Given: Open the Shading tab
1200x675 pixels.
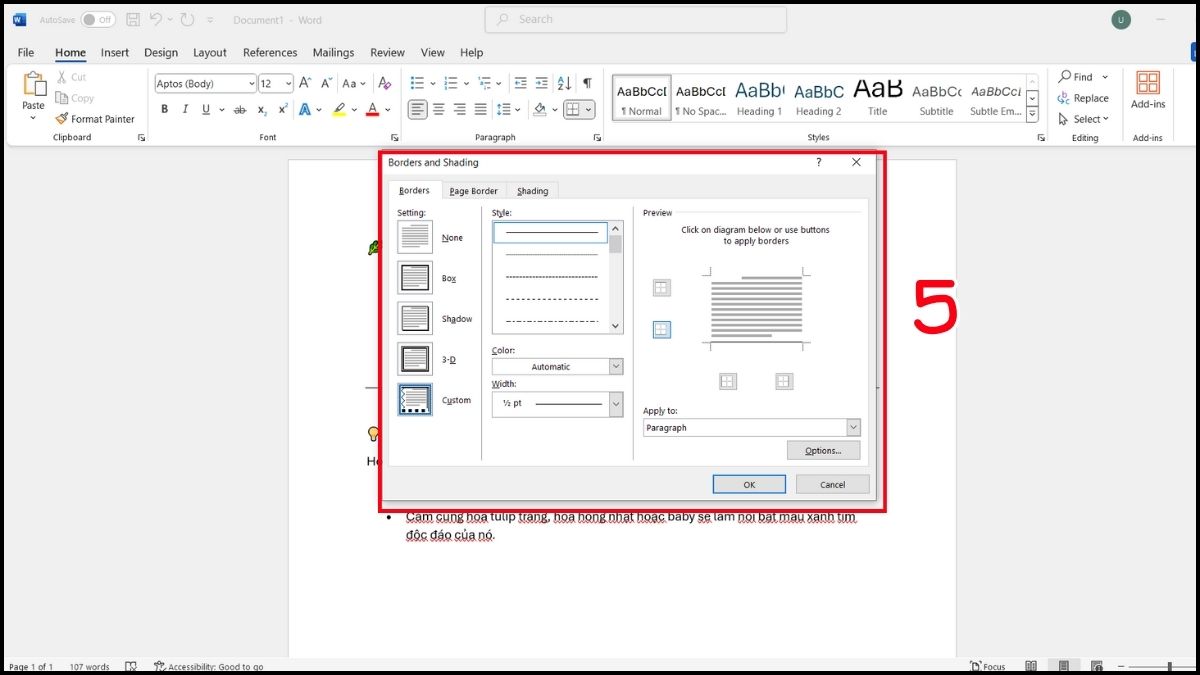Looking at the screenshot, I should click(x=532, y=191).
